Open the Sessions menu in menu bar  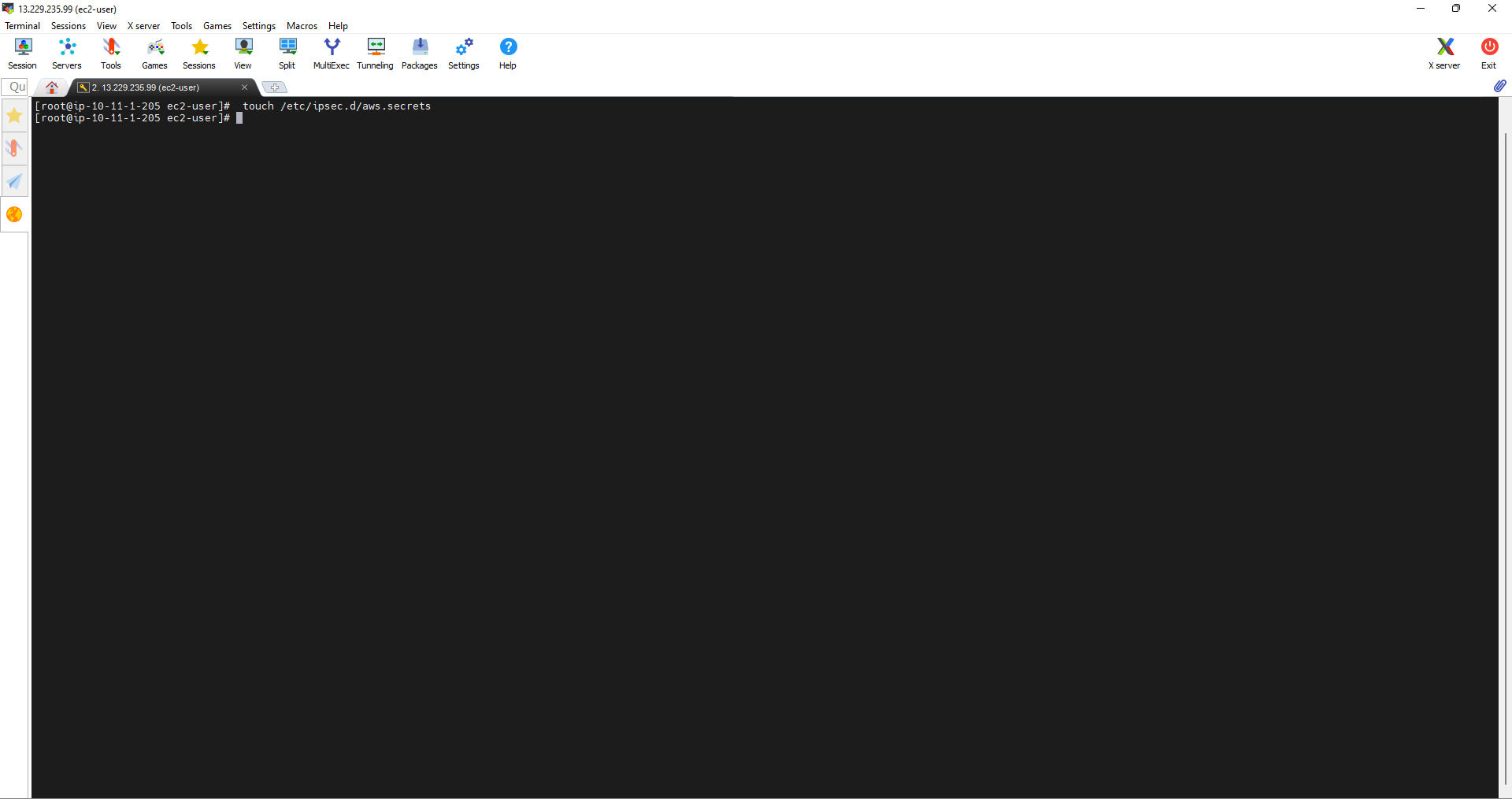69,26
